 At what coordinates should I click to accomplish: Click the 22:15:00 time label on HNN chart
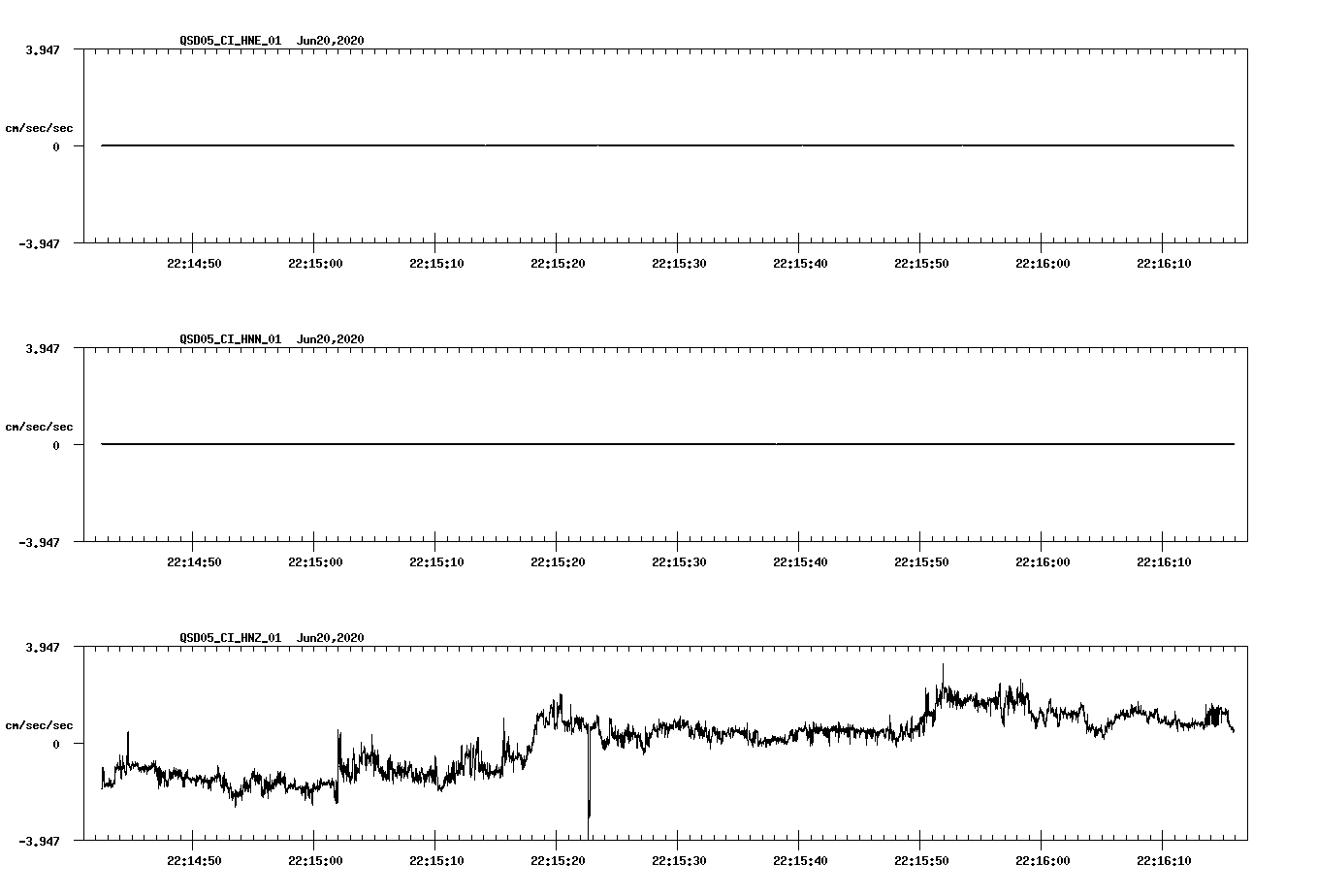coord(315,562)
